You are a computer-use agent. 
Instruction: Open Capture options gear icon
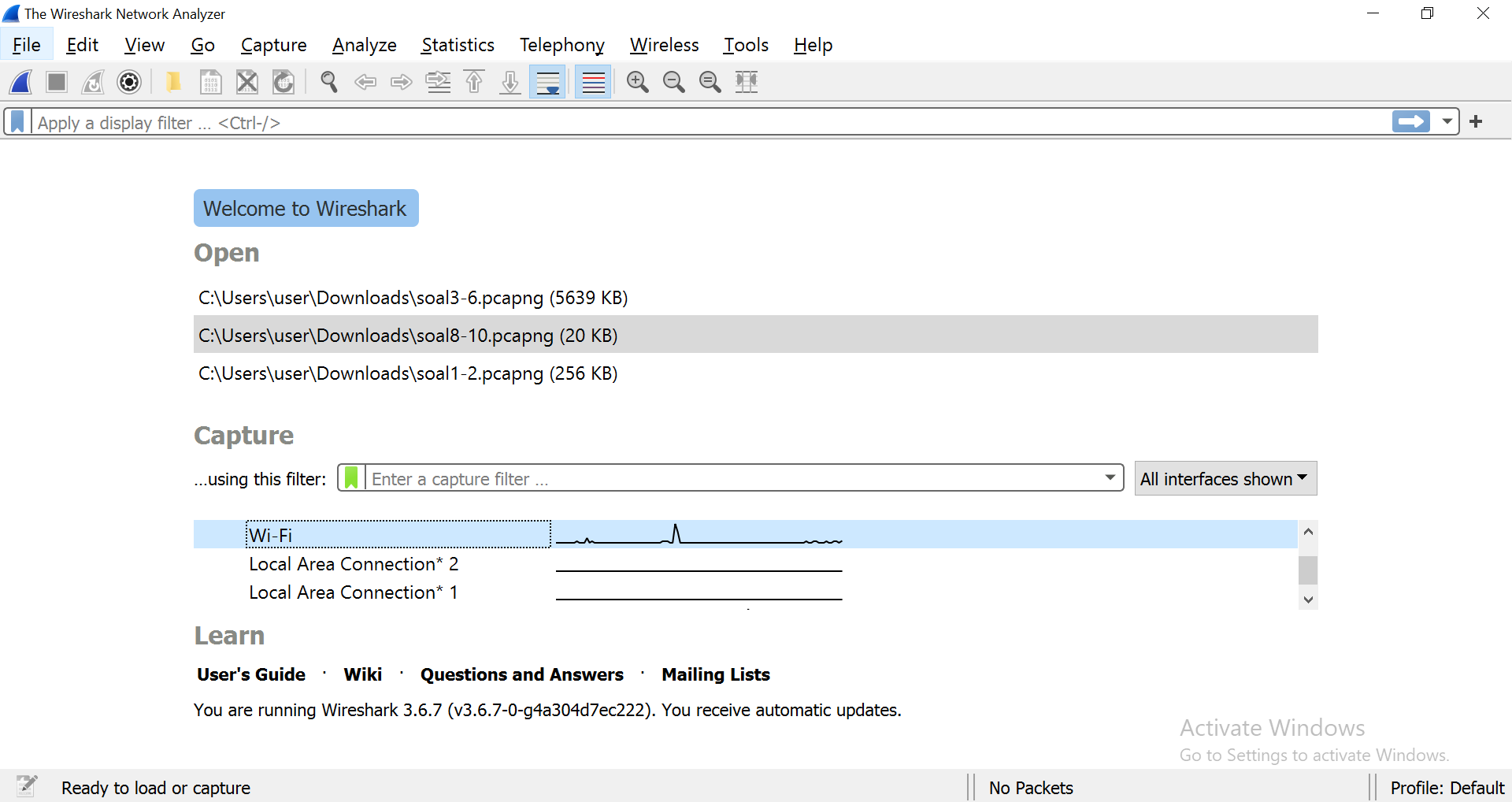[x=129, y=82]
